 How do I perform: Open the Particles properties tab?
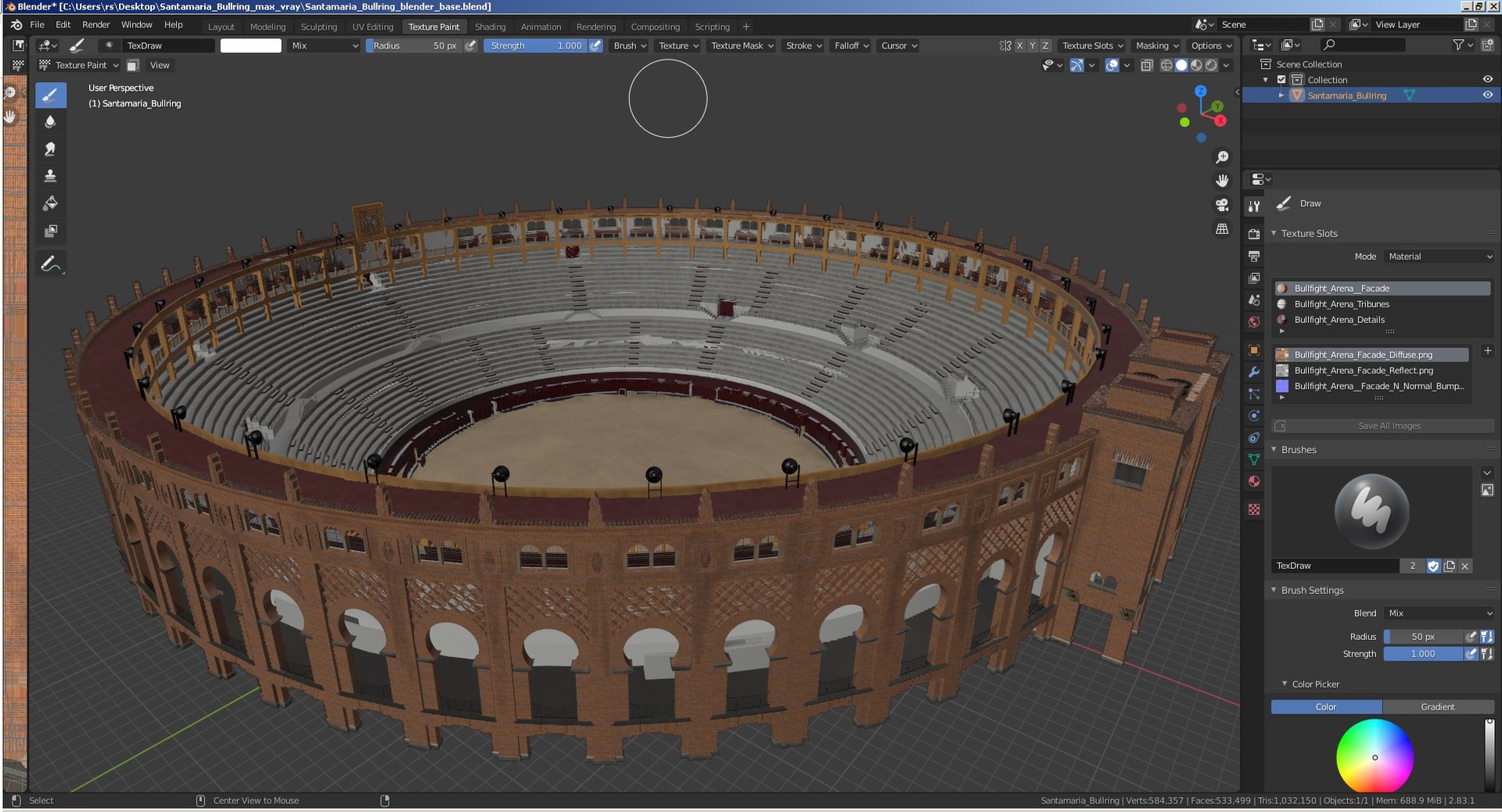pyautogui.click(x=1254, y=393)
